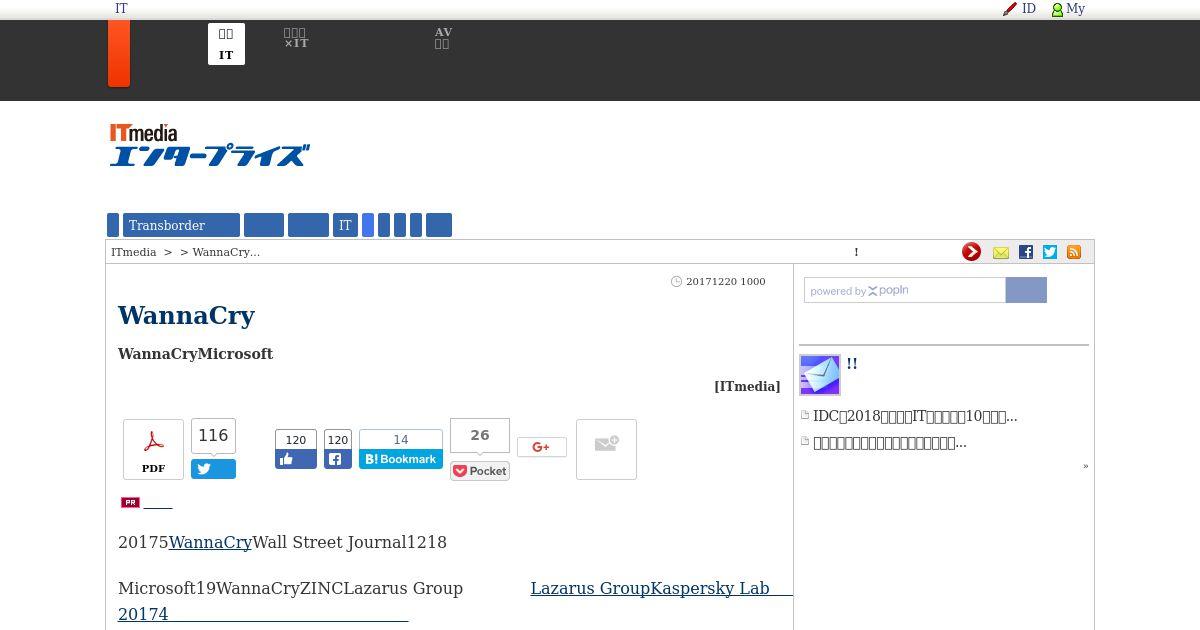Click the Twitter tweet button
This screenshot has width=1200, height=630.
(213, 469)
